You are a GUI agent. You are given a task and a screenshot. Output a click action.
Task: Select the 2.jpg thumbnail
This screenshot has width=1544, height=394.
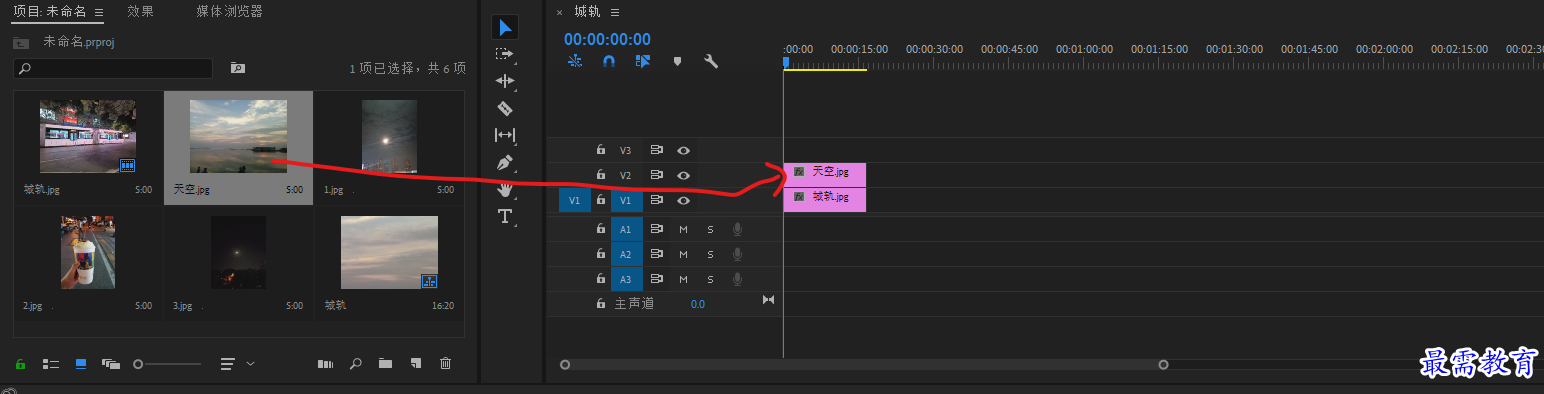(87, 252)
